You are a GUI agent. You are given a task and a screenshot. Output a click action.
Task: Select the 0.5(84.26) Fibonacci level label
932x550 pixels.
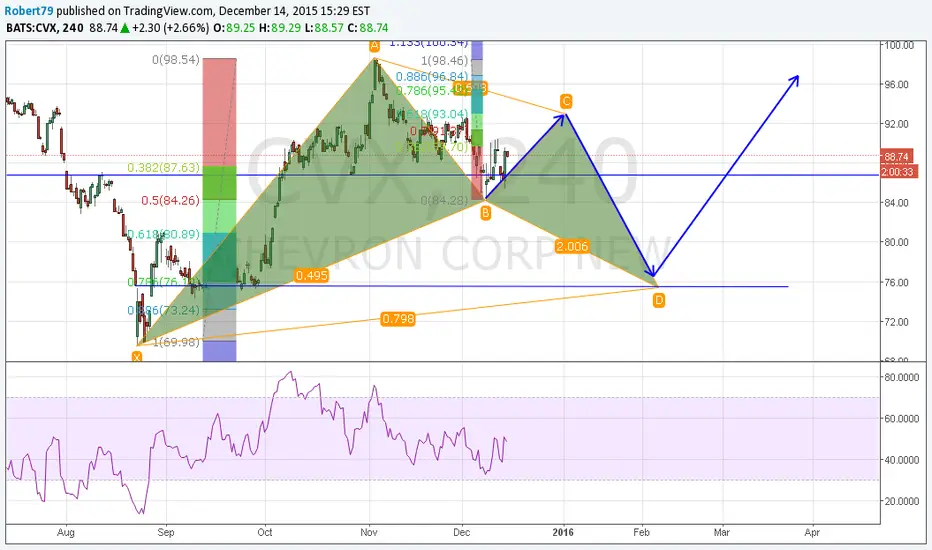[170, 200]
